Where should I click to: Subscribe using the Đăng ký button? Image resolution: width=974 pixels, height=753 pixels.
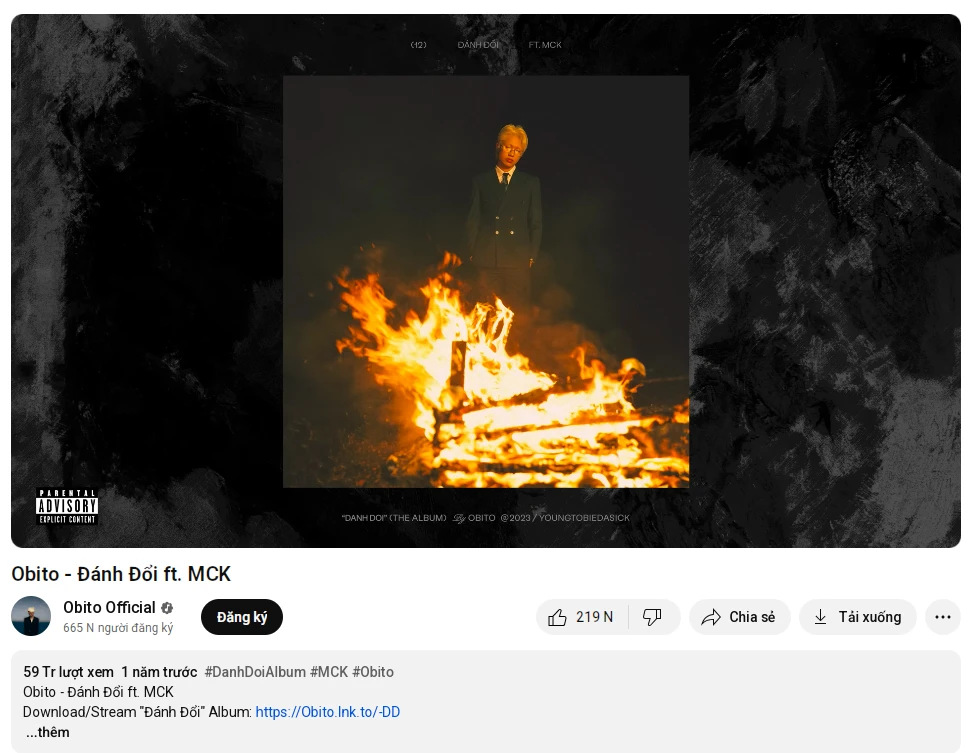click(x=242, y=617)
